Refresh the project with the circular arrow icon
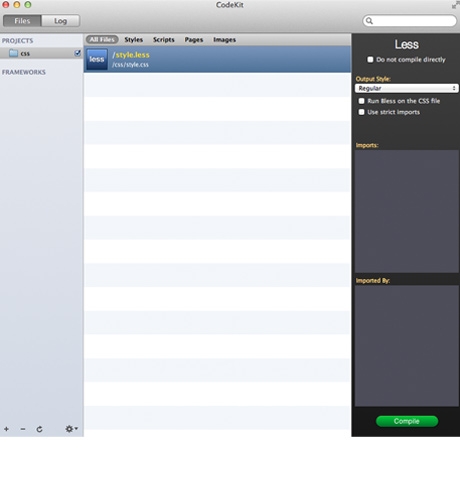Viewport: 460px width, 500px height. click(39, 429)
